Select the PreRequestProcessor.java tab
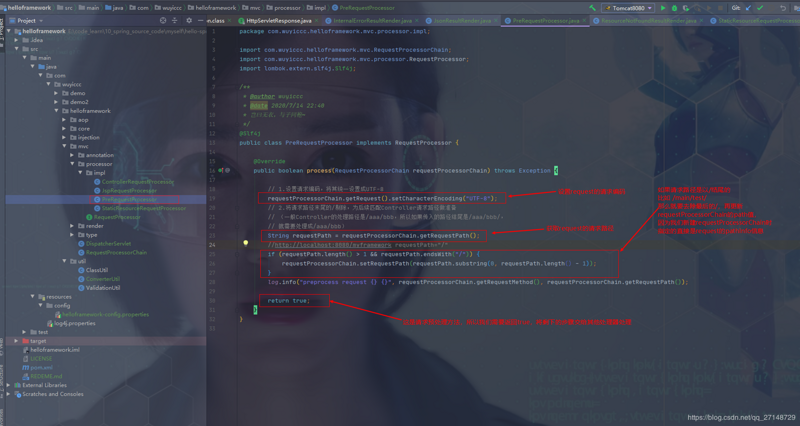The image size is (800, 426). [545, 20]
